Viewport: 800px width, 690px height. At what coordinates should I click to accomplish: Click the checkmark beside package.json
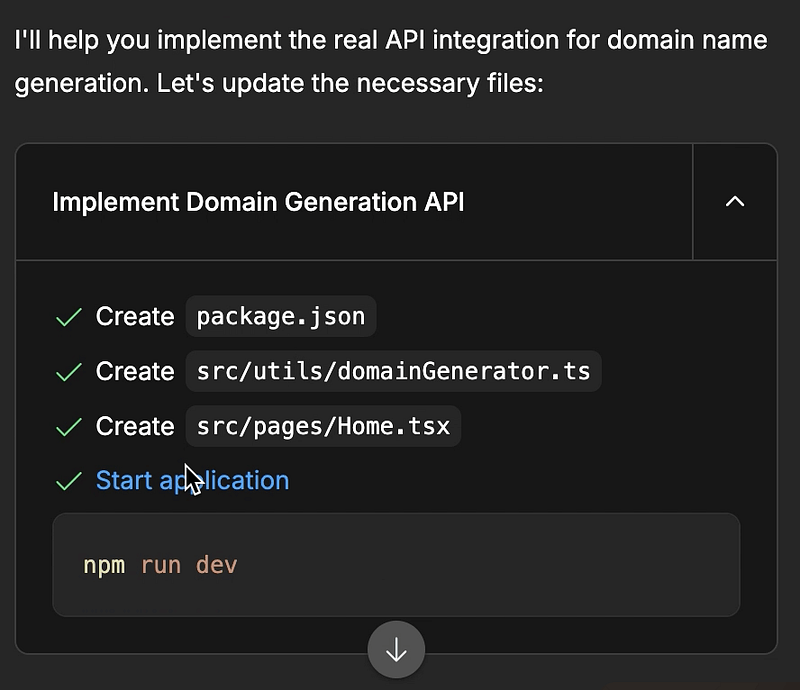point(69,317)
